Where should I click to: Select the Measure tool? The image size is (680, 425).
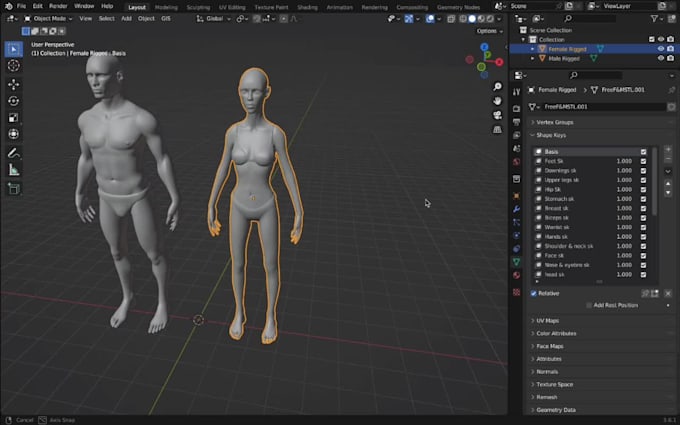click(13, 170)
